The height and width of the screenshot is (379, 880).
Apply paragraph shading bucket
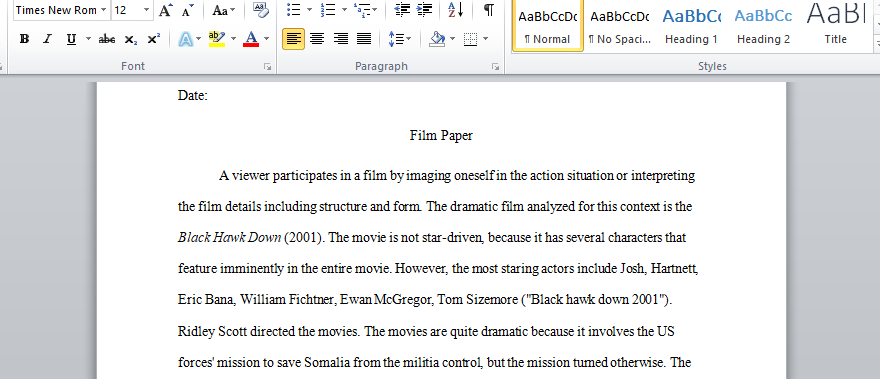tap(437, 39)
